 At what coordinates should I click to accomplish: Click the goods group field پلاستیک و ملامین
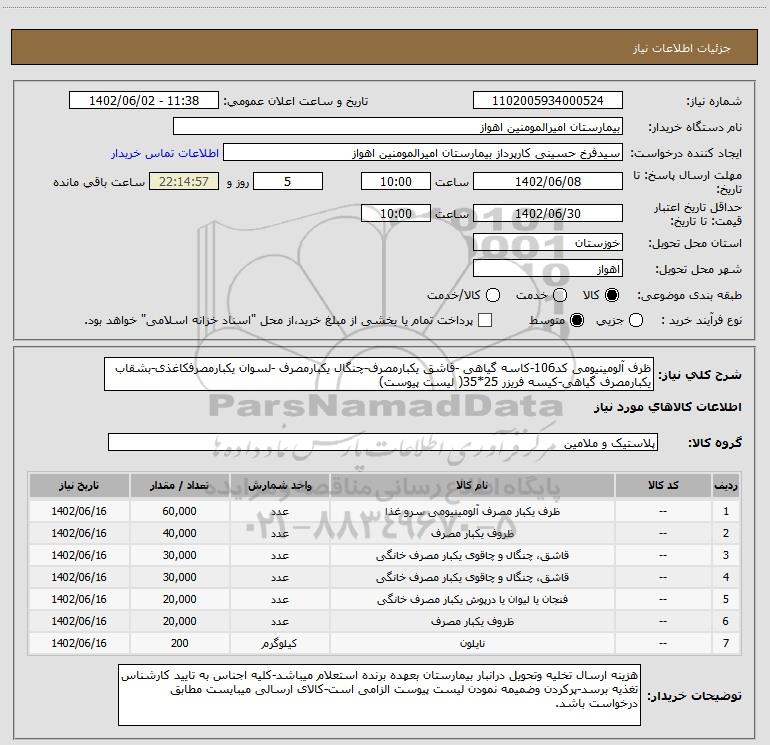(383, 442)
